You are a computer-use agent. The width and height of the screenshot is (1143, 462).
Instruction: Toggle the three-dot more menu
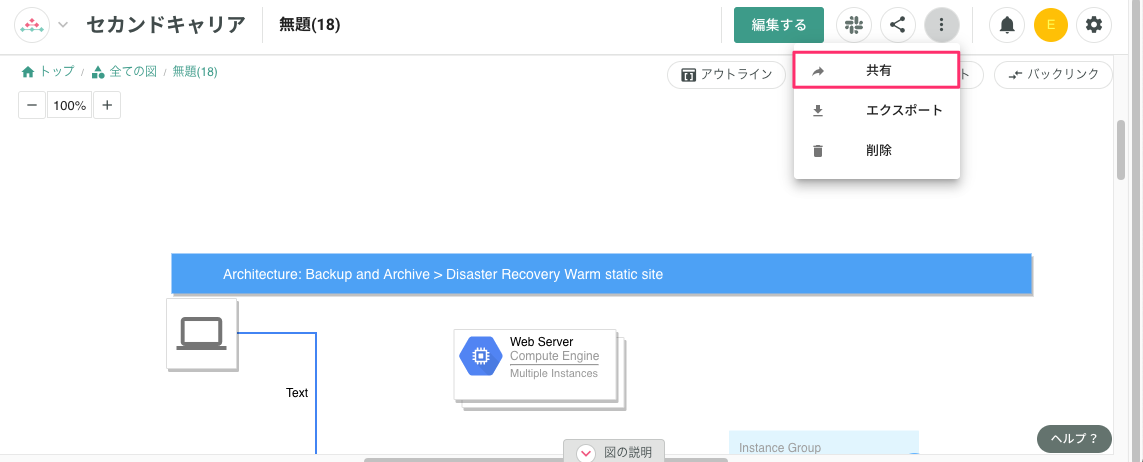942,25
